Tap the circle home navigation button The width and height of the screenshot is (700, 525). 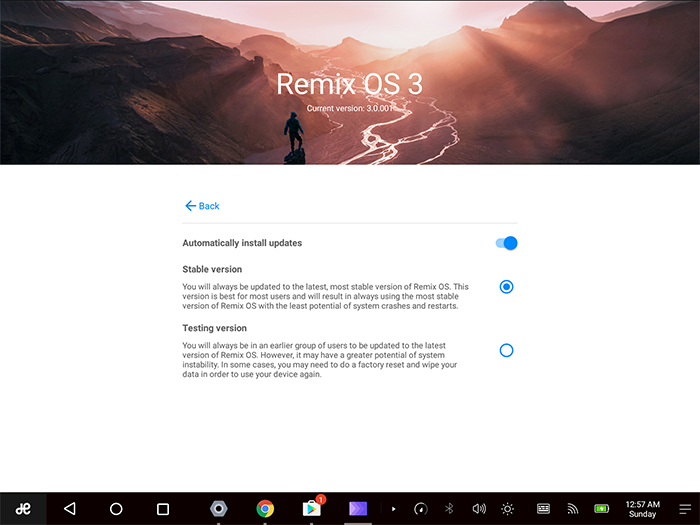[x=116, y=509]
